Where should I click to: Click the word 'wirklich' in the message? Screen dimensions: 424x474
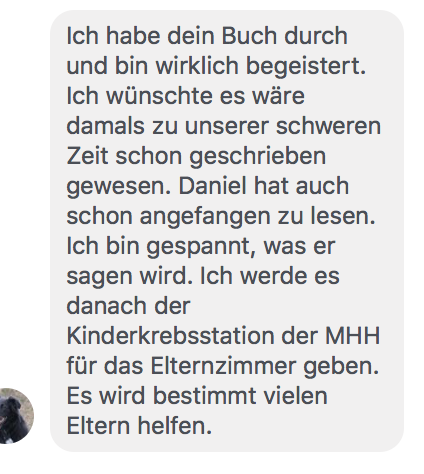(x=197, y=66)
